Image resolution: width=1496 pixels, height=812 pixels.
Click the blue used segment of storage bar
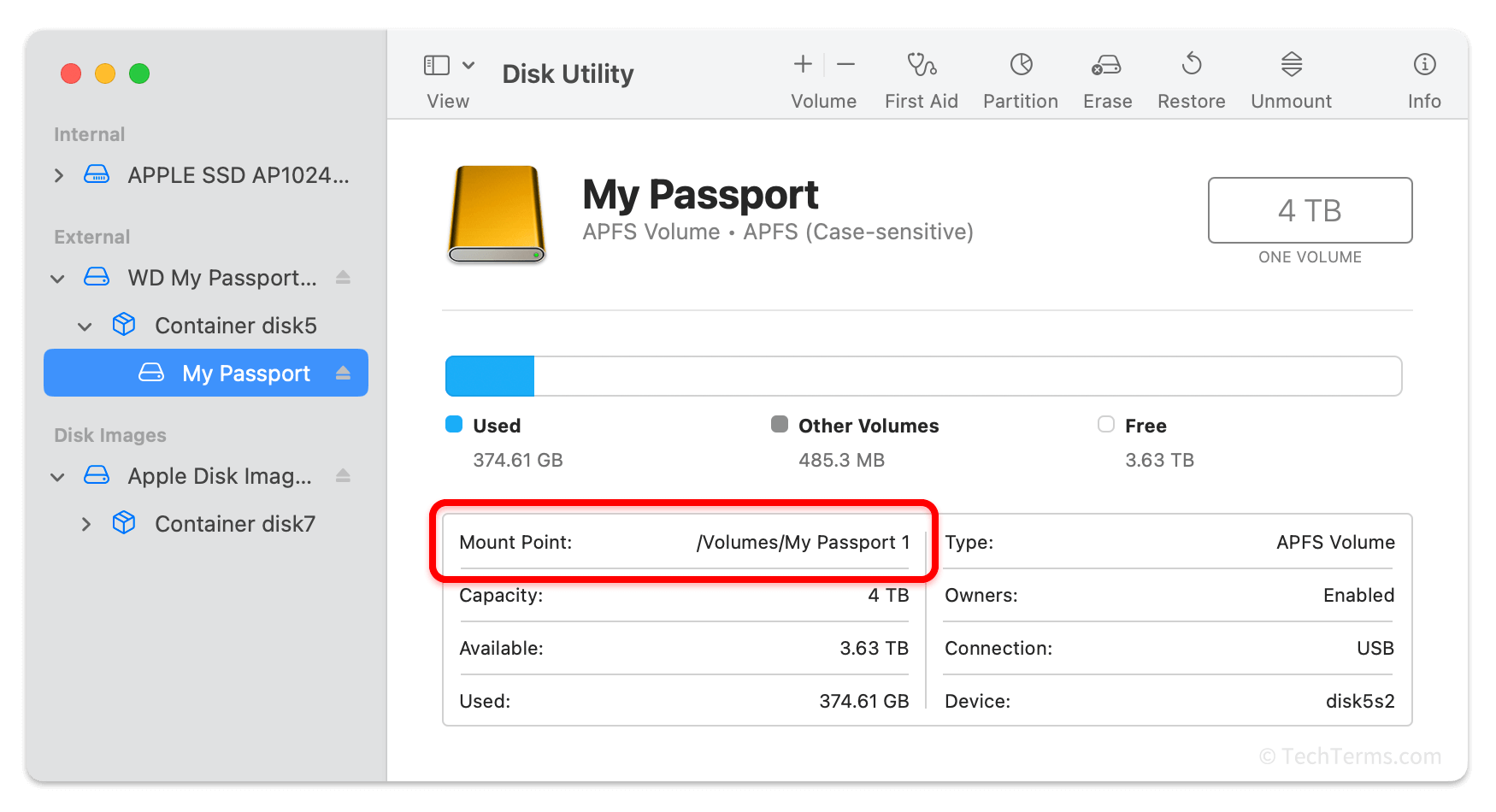(490, 376)
